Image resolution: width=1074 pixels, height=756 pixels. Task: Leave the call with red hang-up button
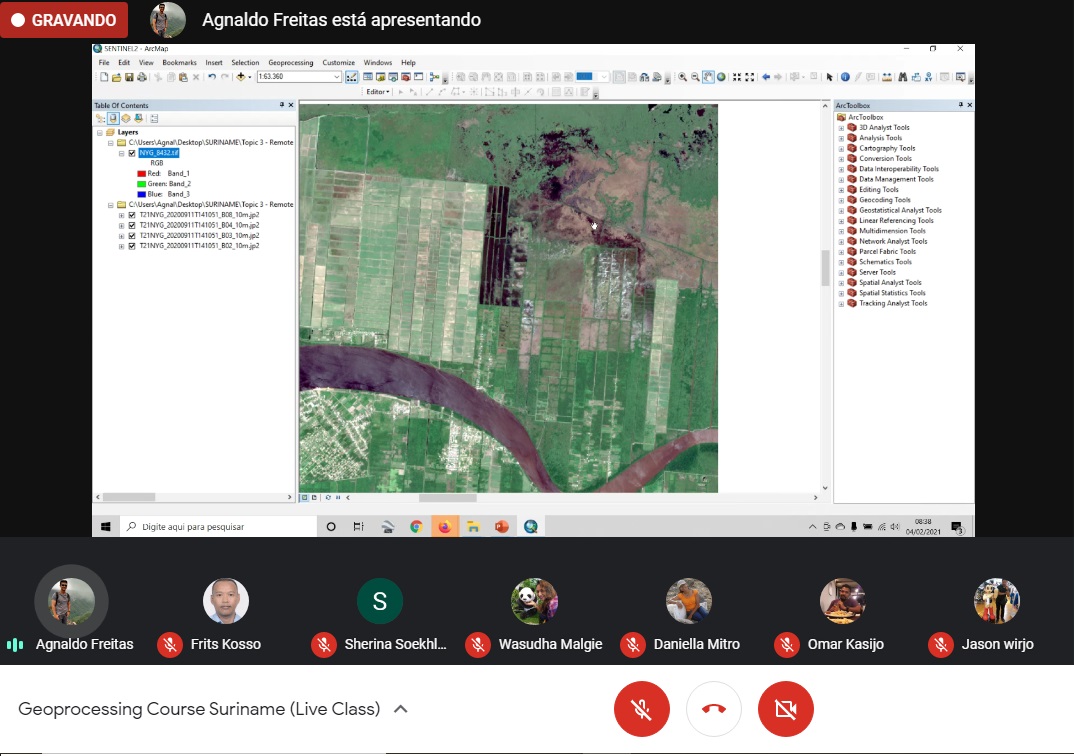(x=713, y=709)
